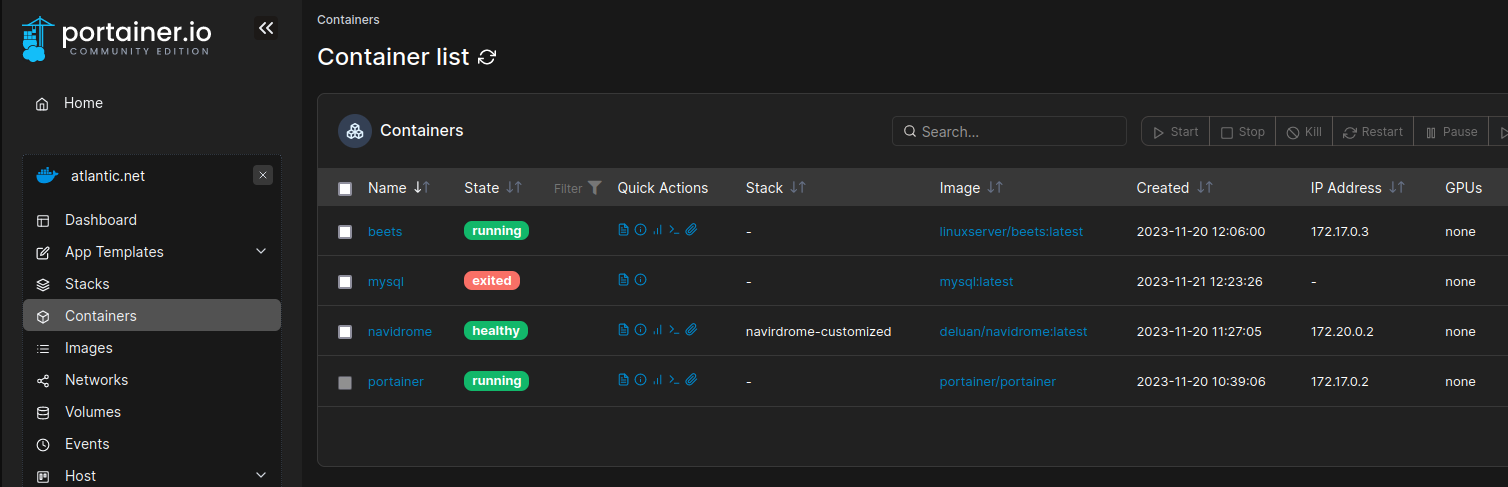Attach to the beets container
The image size is (1508, 487).
point(691,230)
